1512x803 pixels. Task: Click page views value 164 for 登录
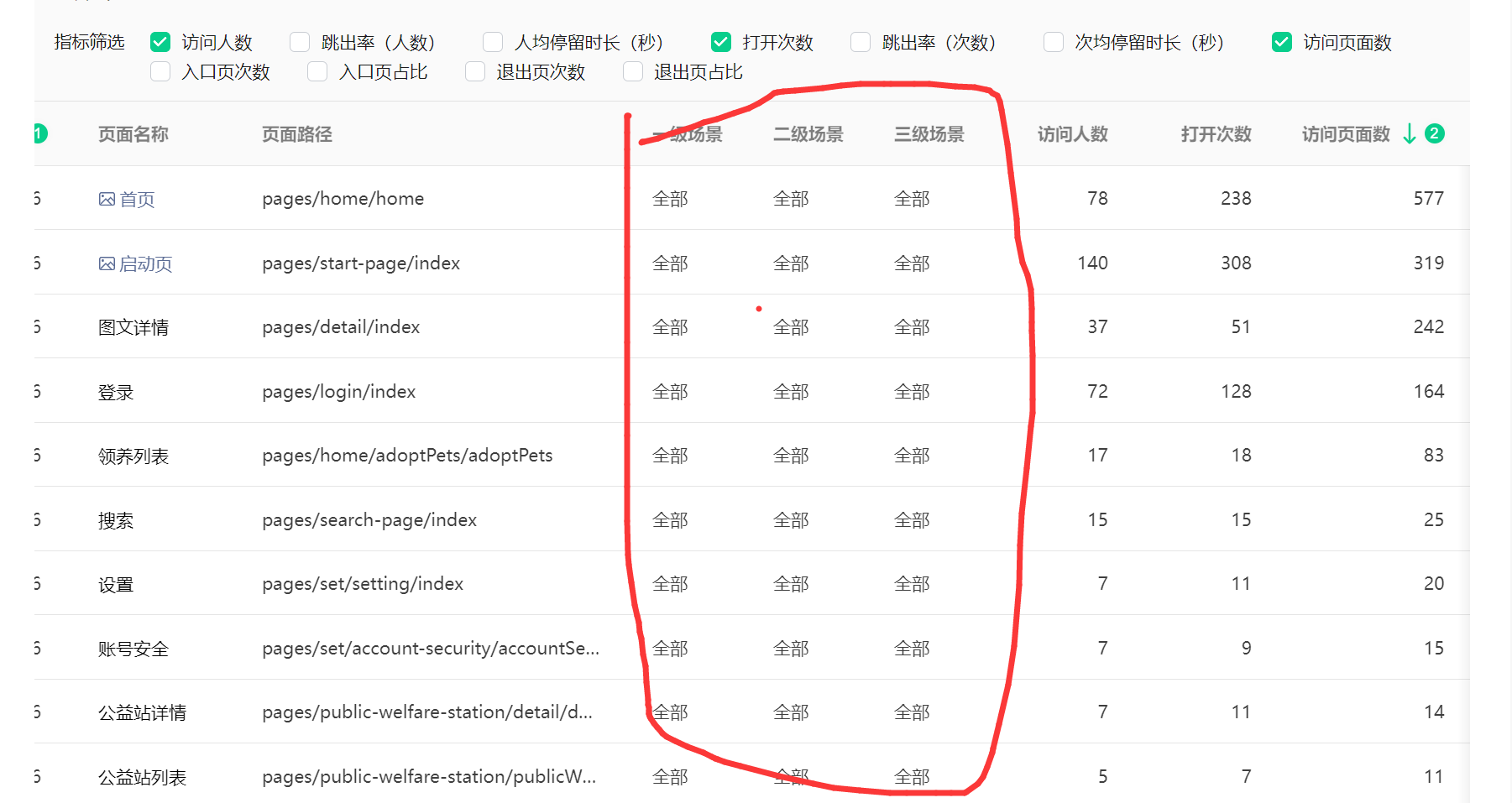(x=1429, y=392)
